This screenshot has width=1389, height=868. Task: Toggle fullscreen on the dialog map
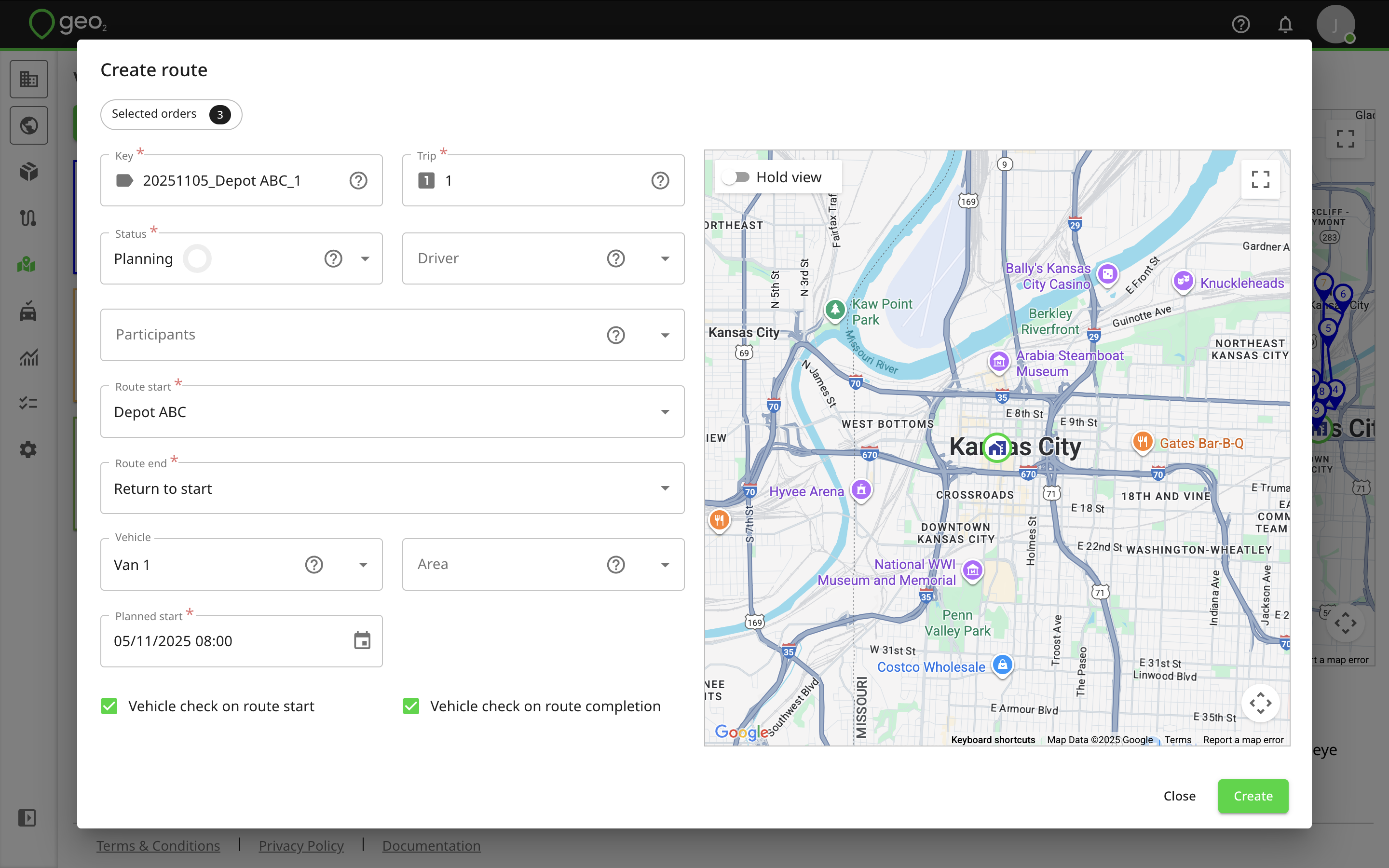click(1260, 180)
